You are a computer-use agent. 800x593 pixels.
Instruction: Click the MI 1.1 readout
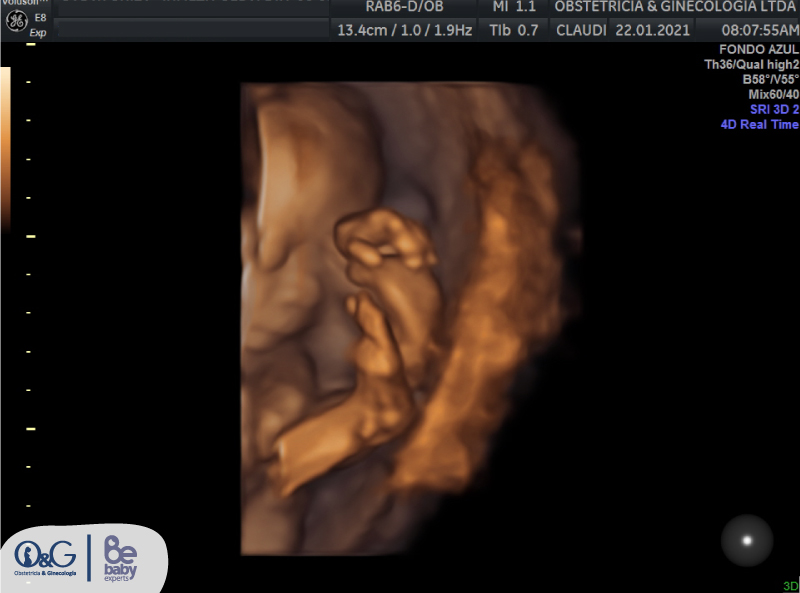[514, 7]
